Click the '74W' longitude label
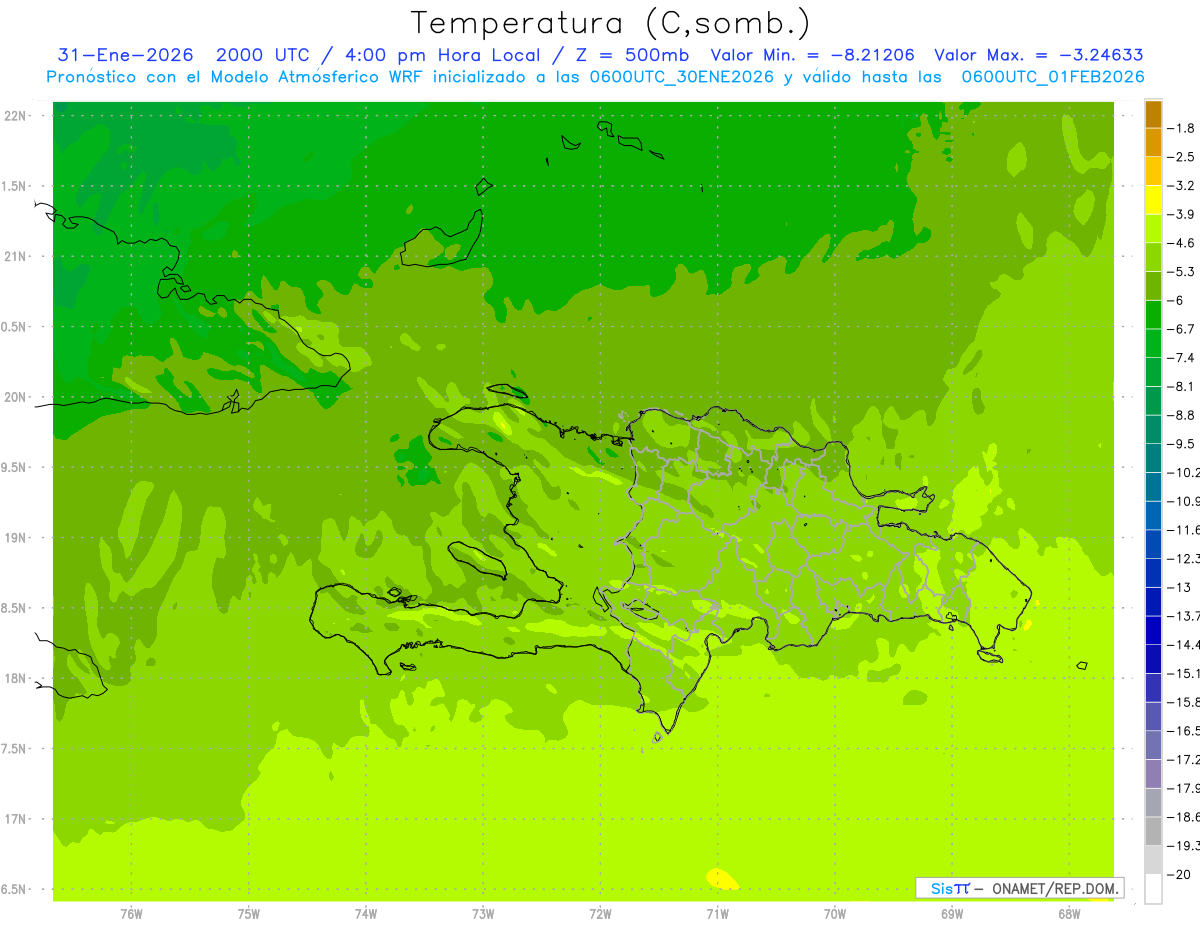The width and height of the screenshot is (1200, 927). 366,914
